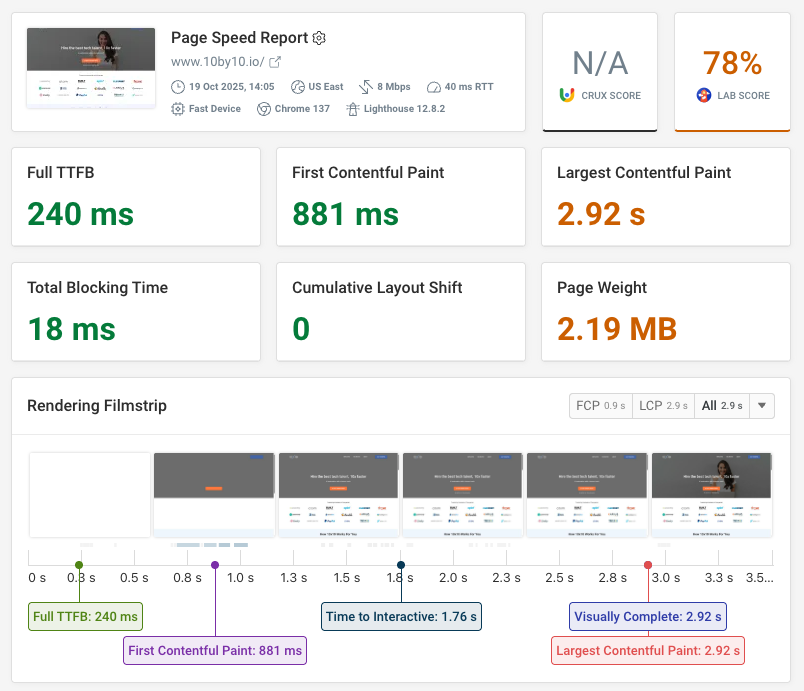Click the Chrome 137 browser icon
Viewport: 804px width, 691px height.
pyautogui.click(x=264, y=108)
